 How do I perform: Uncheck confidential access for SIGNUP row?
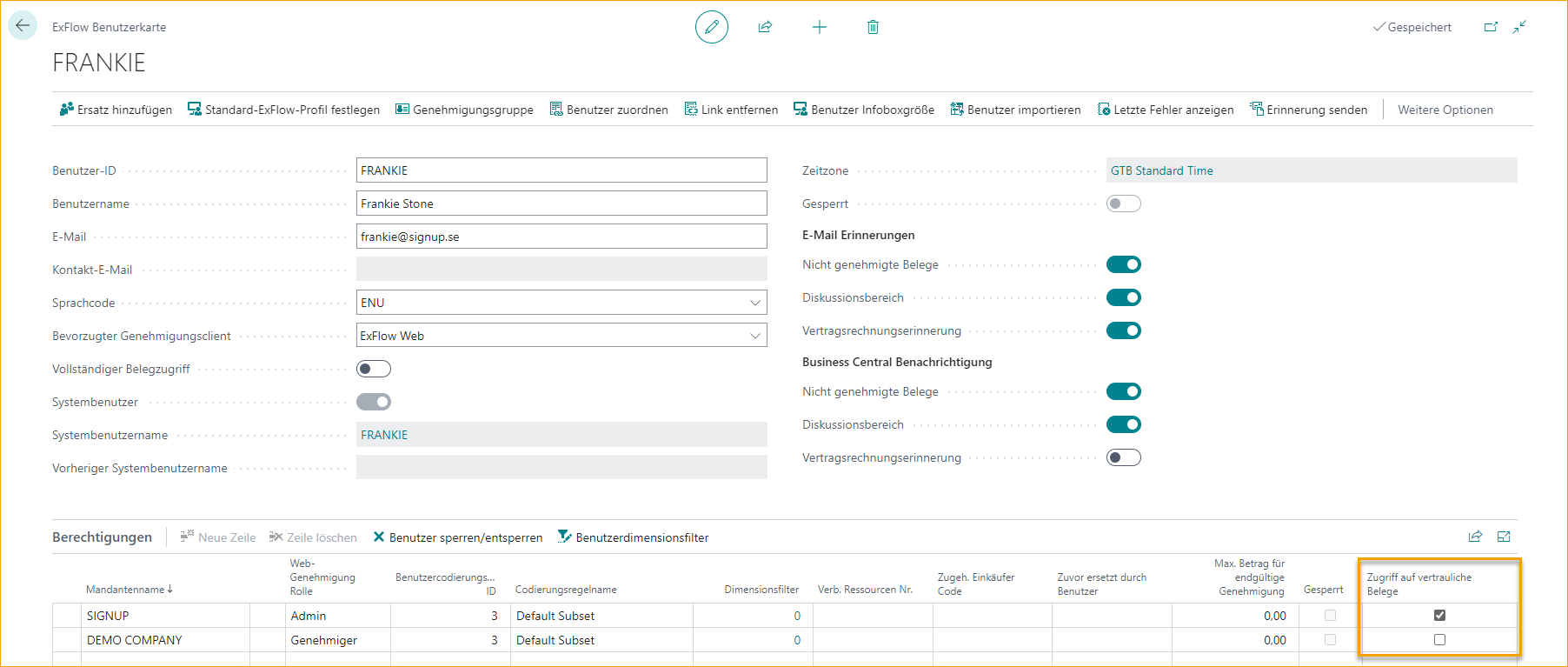tap(1439, 615)
